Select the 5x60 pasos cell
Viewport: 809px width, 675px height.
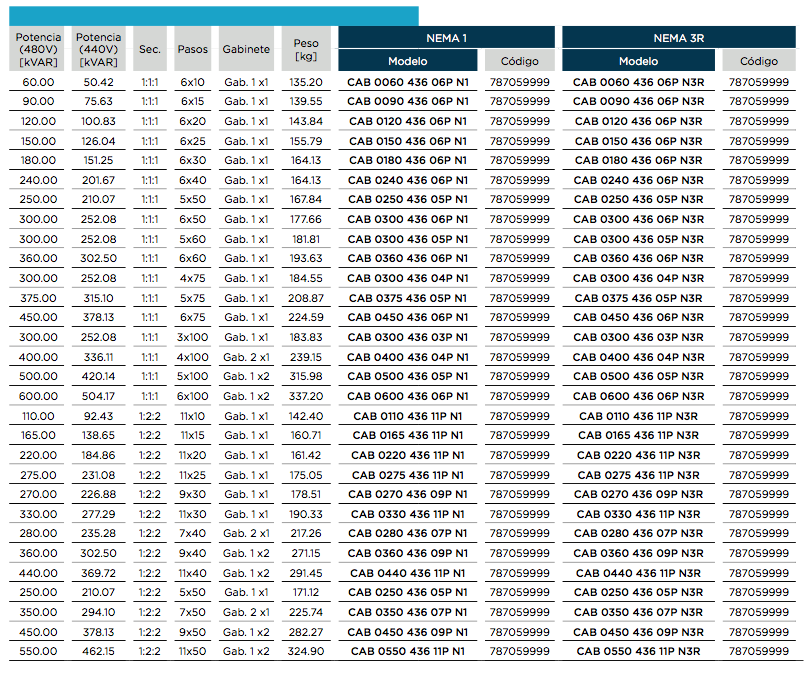(192, 239)
